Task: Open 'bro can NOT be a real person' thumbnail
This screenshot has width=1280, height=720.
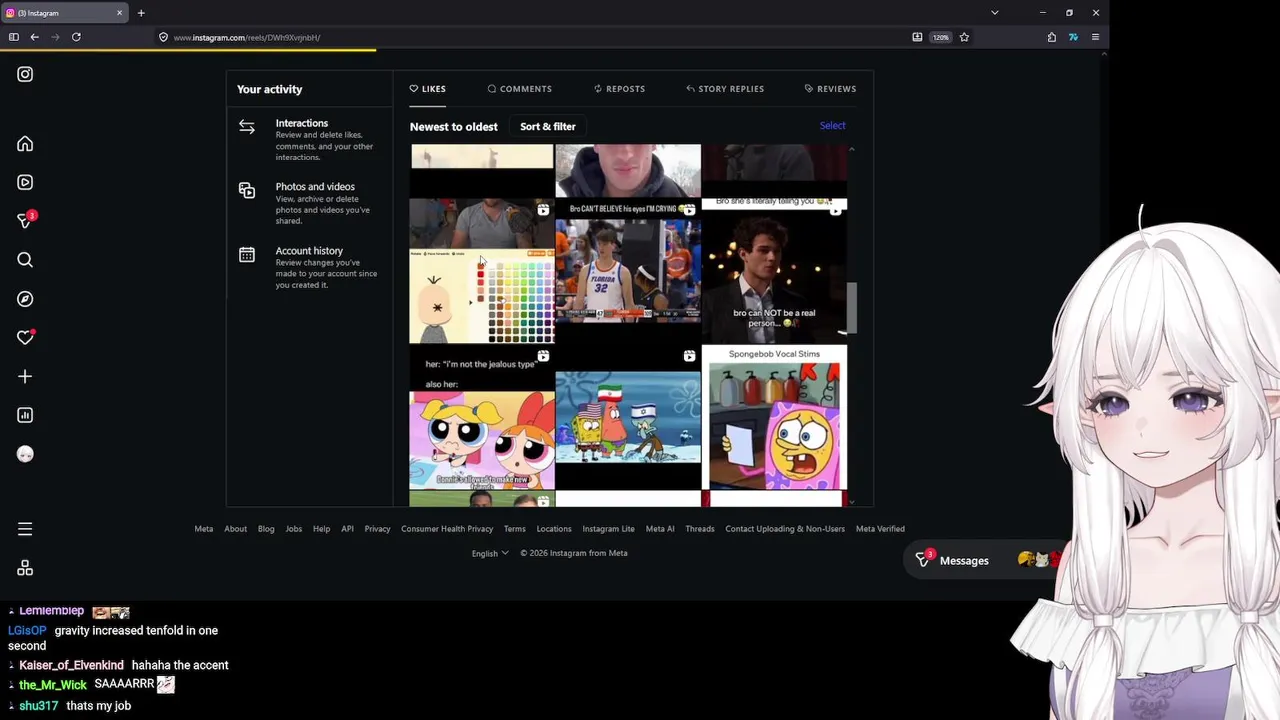Action: click(774, 271)
